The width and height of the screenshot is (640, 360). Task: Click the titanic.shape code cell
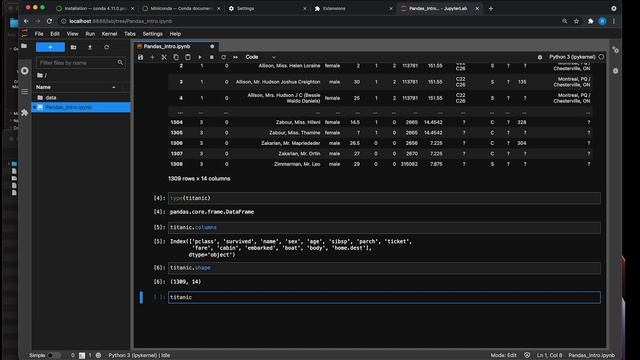[384, 268]
